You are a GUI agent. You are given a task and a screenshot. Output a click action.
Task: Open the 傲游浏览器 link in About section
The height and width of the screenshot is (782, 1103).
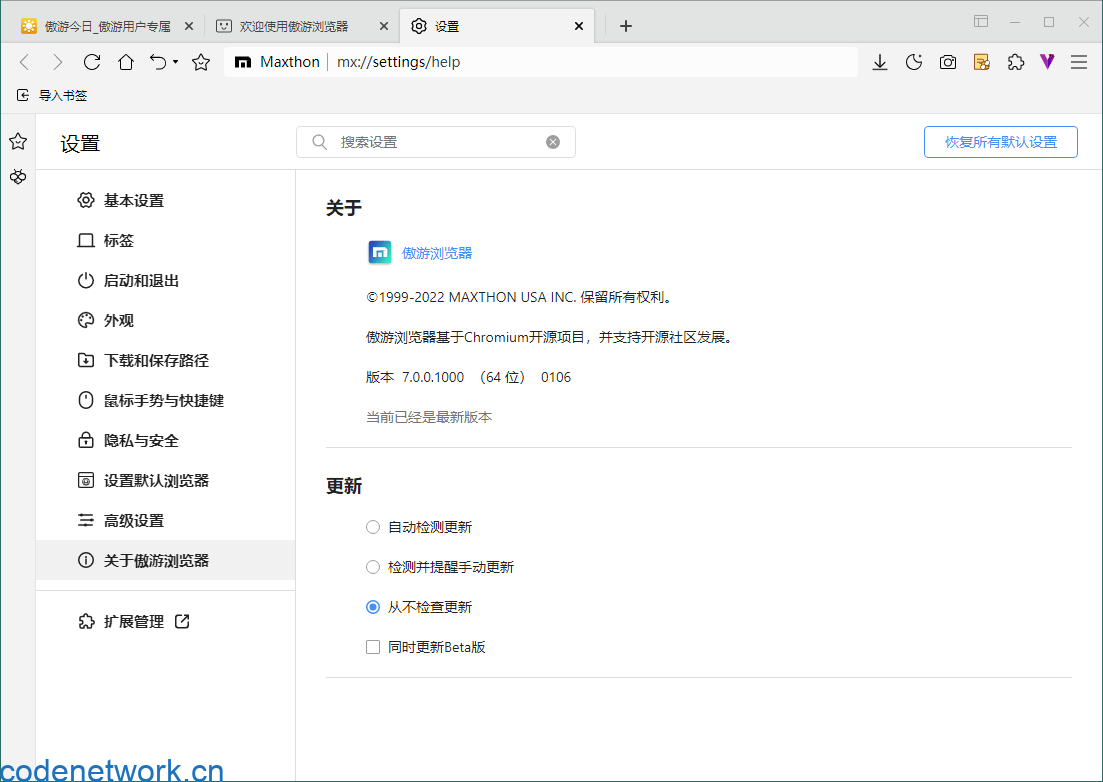437,253
